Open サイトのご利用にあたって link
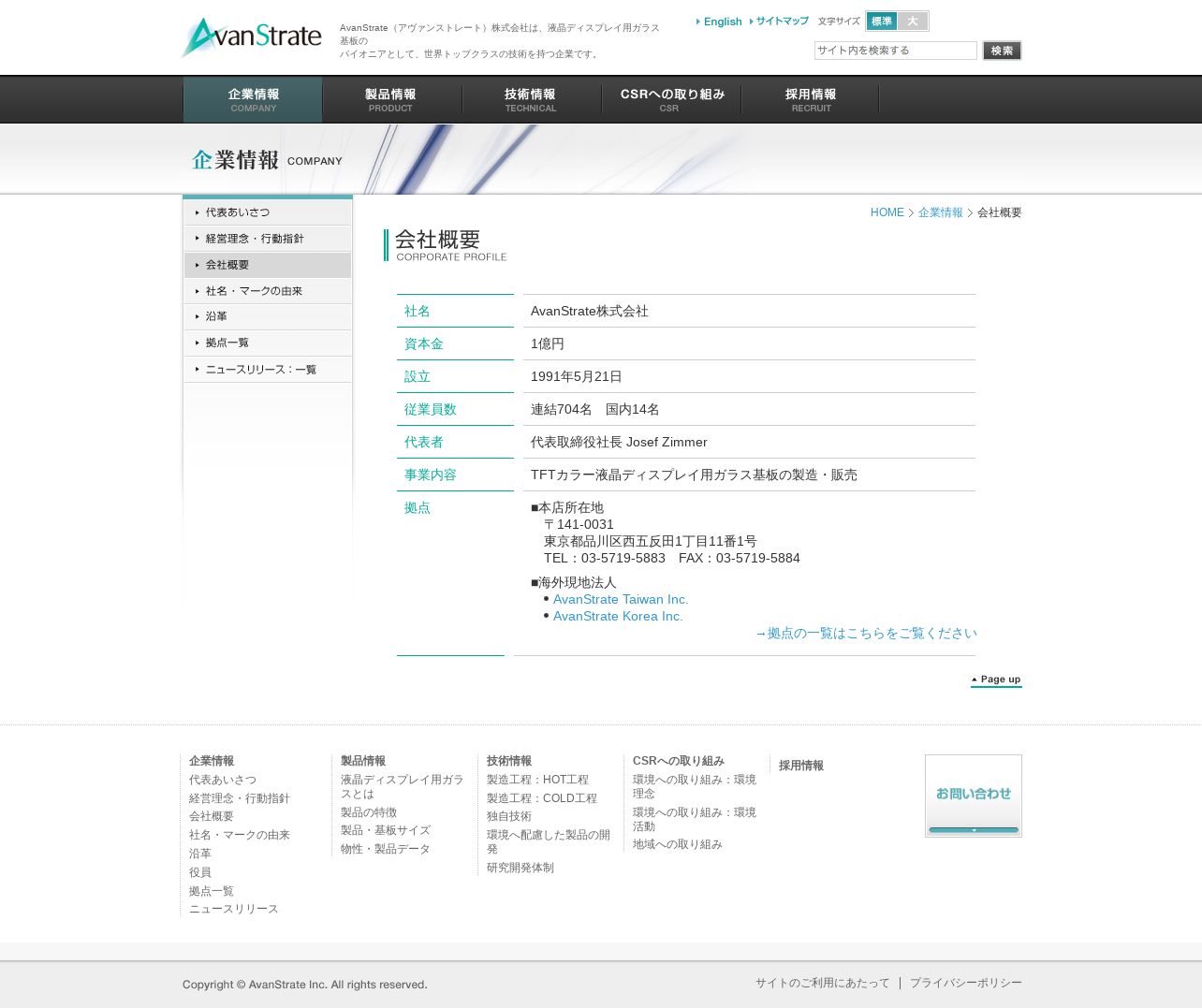 pyautogui.click(x=823, y=983)
